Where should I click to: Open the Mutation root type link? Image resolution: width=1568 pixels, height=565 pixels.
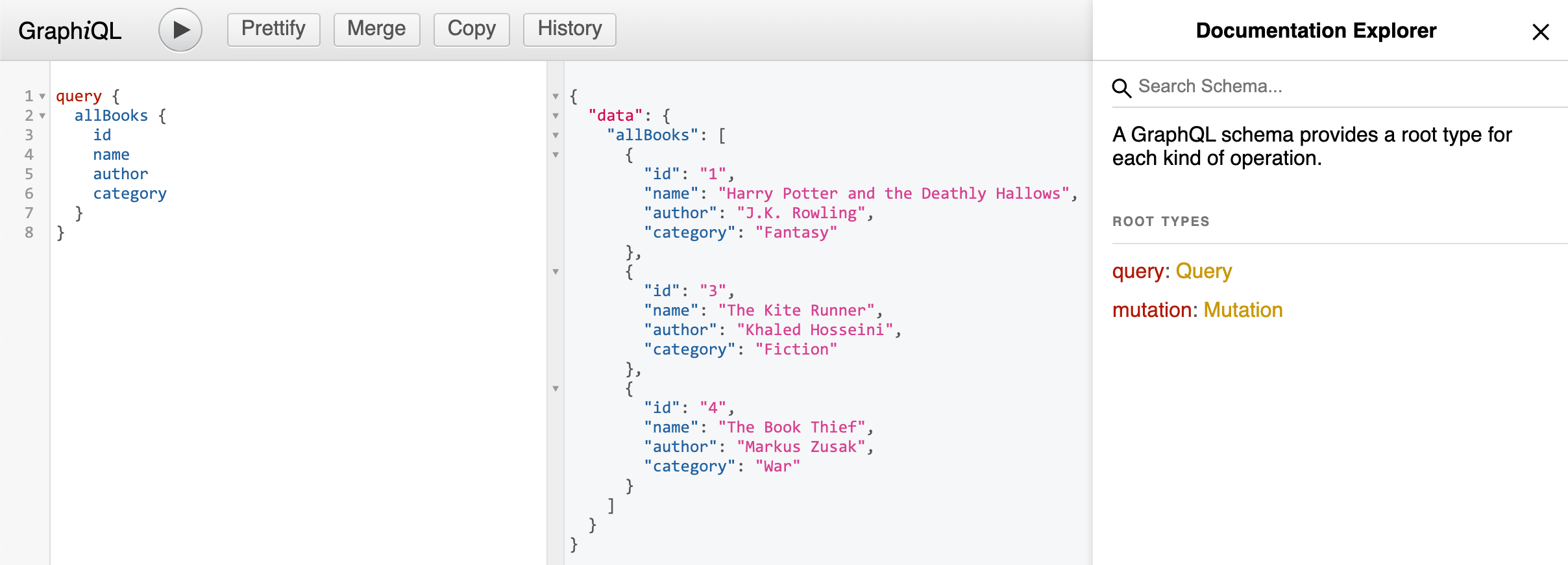pyautogui.click(x=1243, y=310)
